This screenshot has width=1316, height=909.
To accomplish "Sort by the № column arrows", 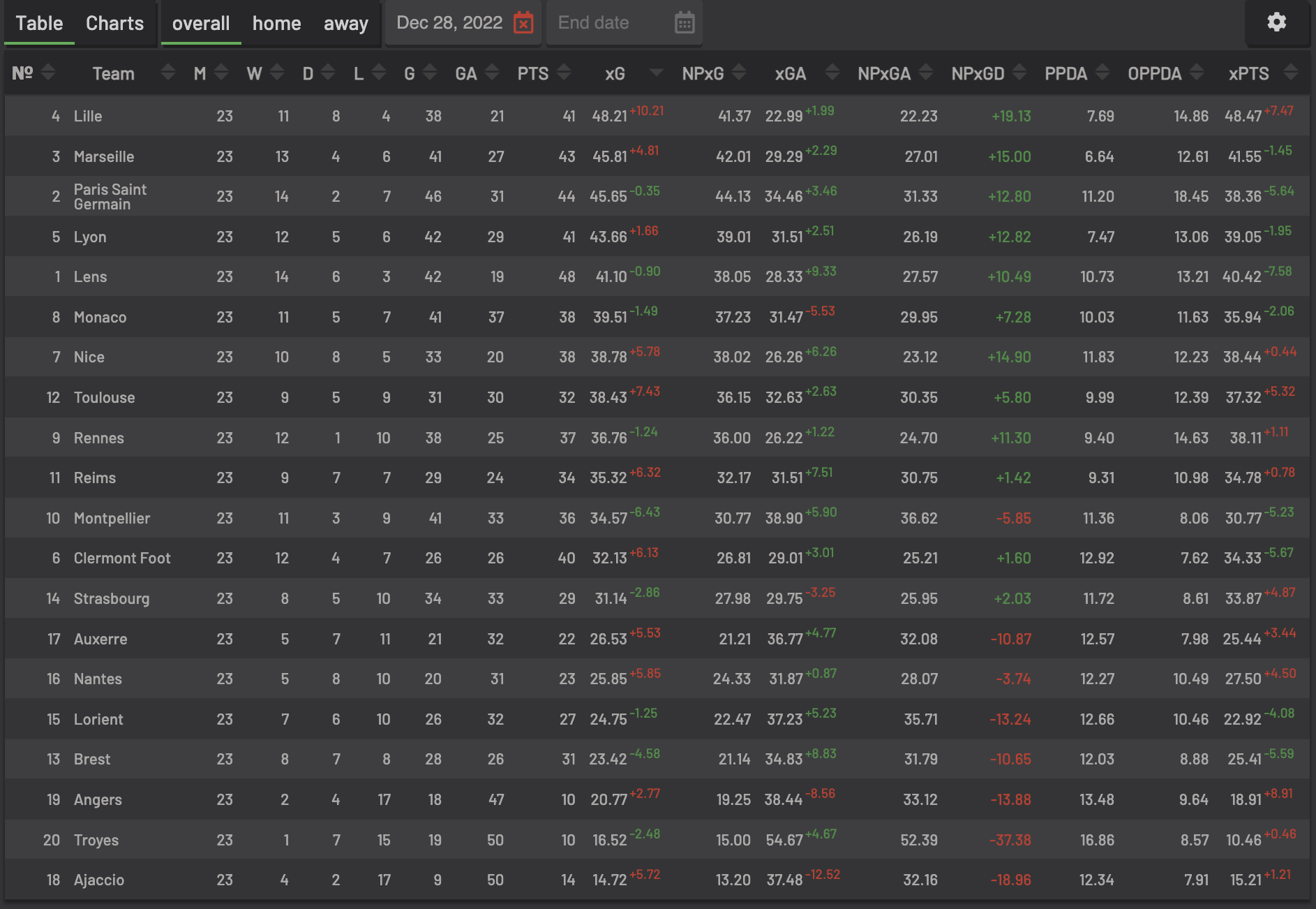I will point(48,73).
